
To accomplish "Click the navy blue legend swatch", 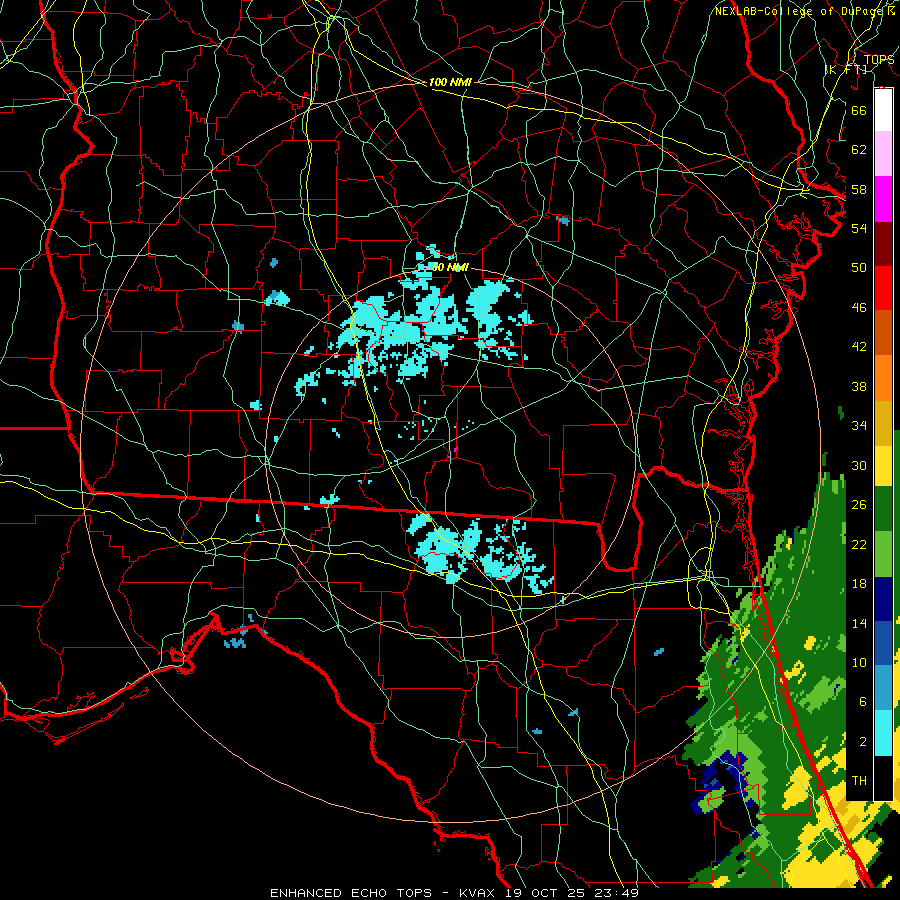I will pos(883,599).
